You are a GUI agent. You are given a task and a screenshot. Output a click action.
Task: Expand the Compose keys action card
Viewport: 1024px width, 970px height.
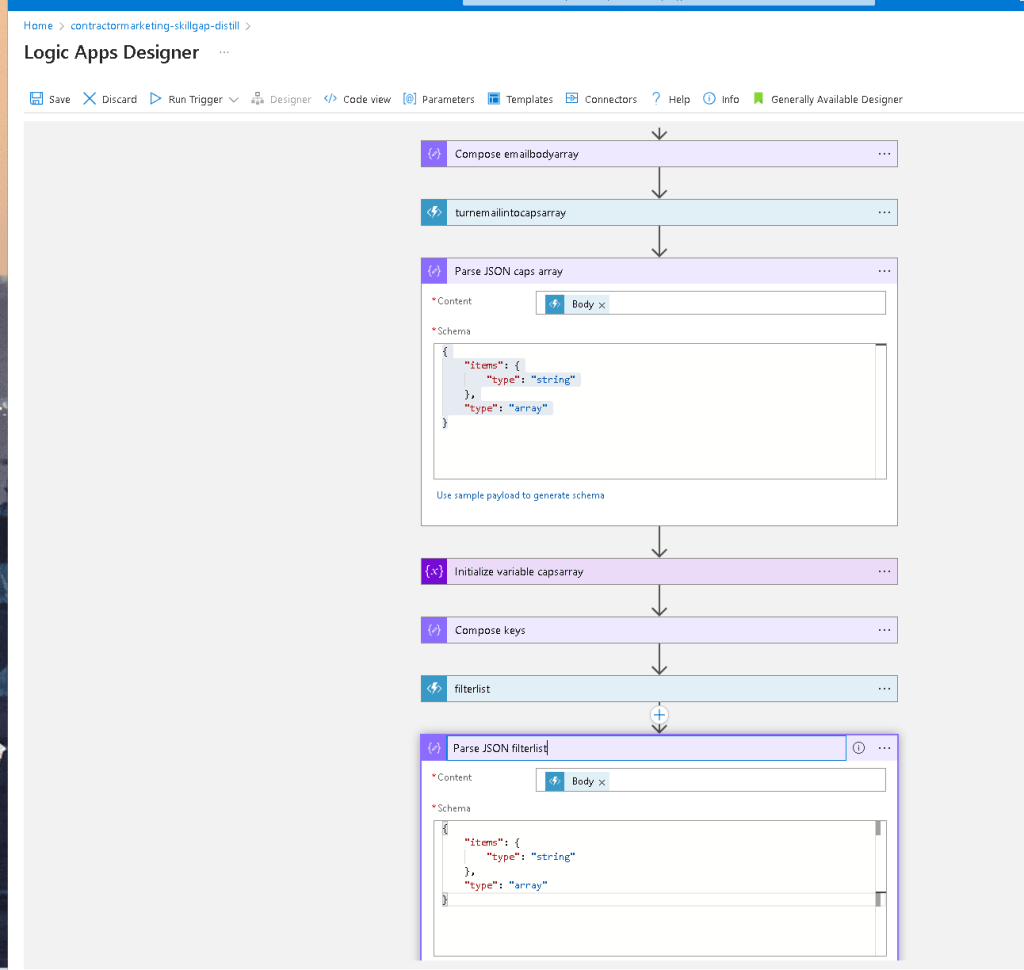coord(659,630)
